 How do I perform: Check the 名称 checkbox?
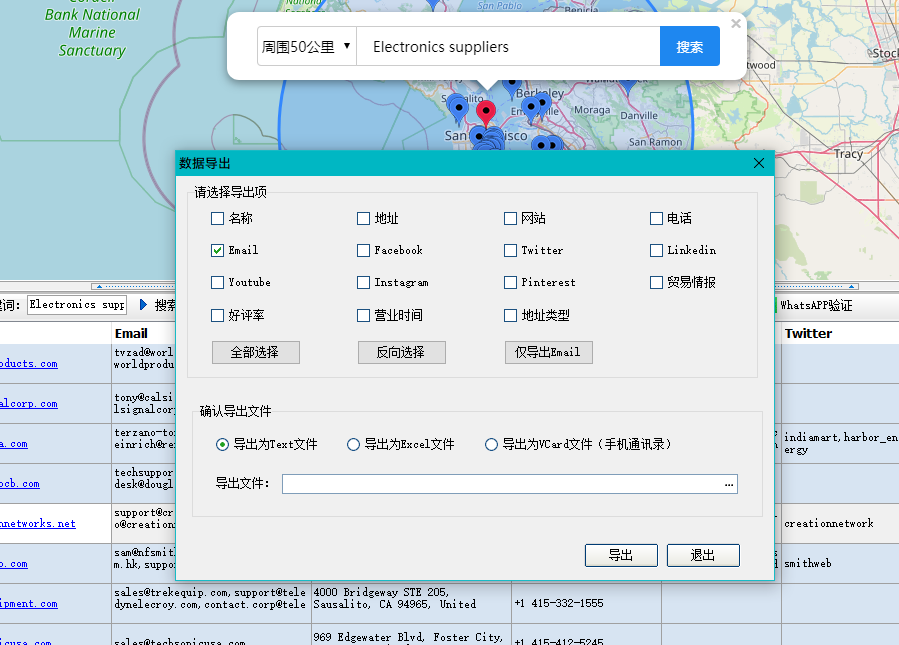(x=217, y=218)
